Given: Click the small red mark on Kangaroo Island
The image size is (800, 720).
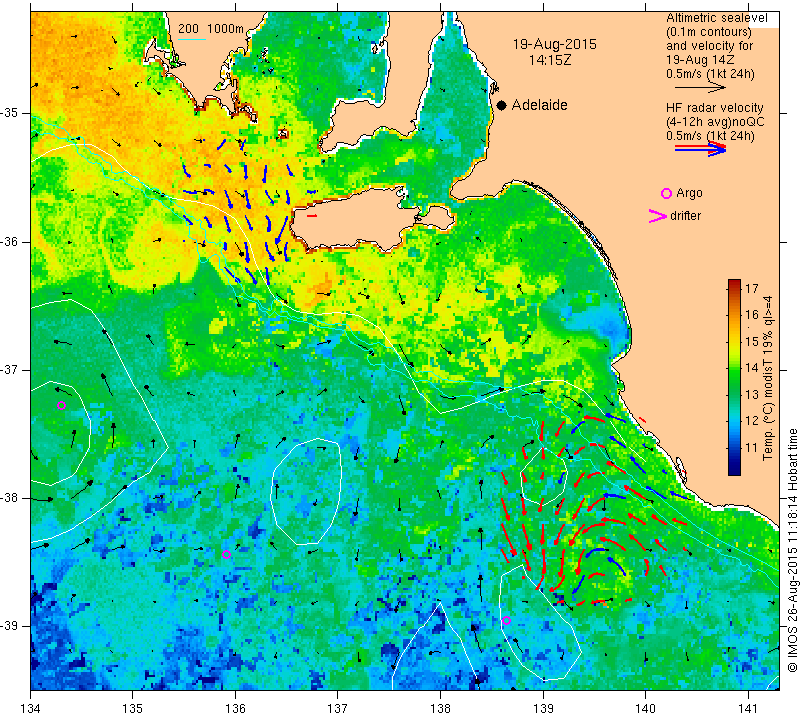Looking at the screenshot, I should (x=312, y=216).
